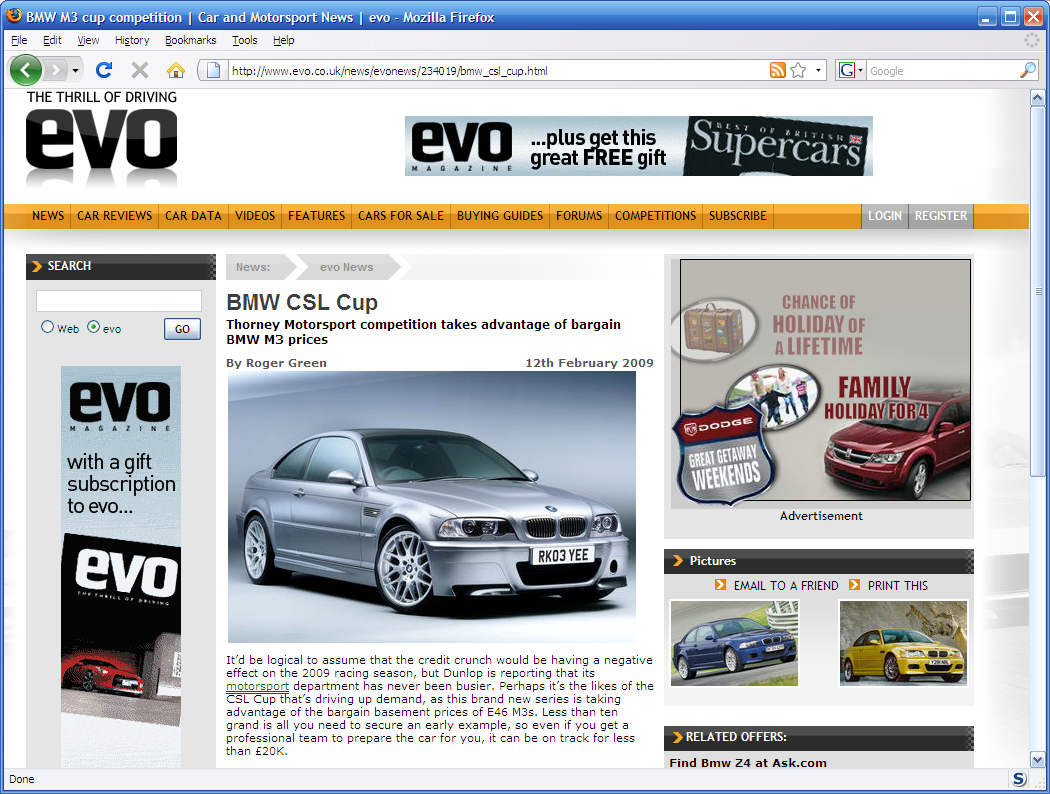Screen dimensions: 1050x794
Task: Stop loading with the X icon
Action: pos(139,70)
